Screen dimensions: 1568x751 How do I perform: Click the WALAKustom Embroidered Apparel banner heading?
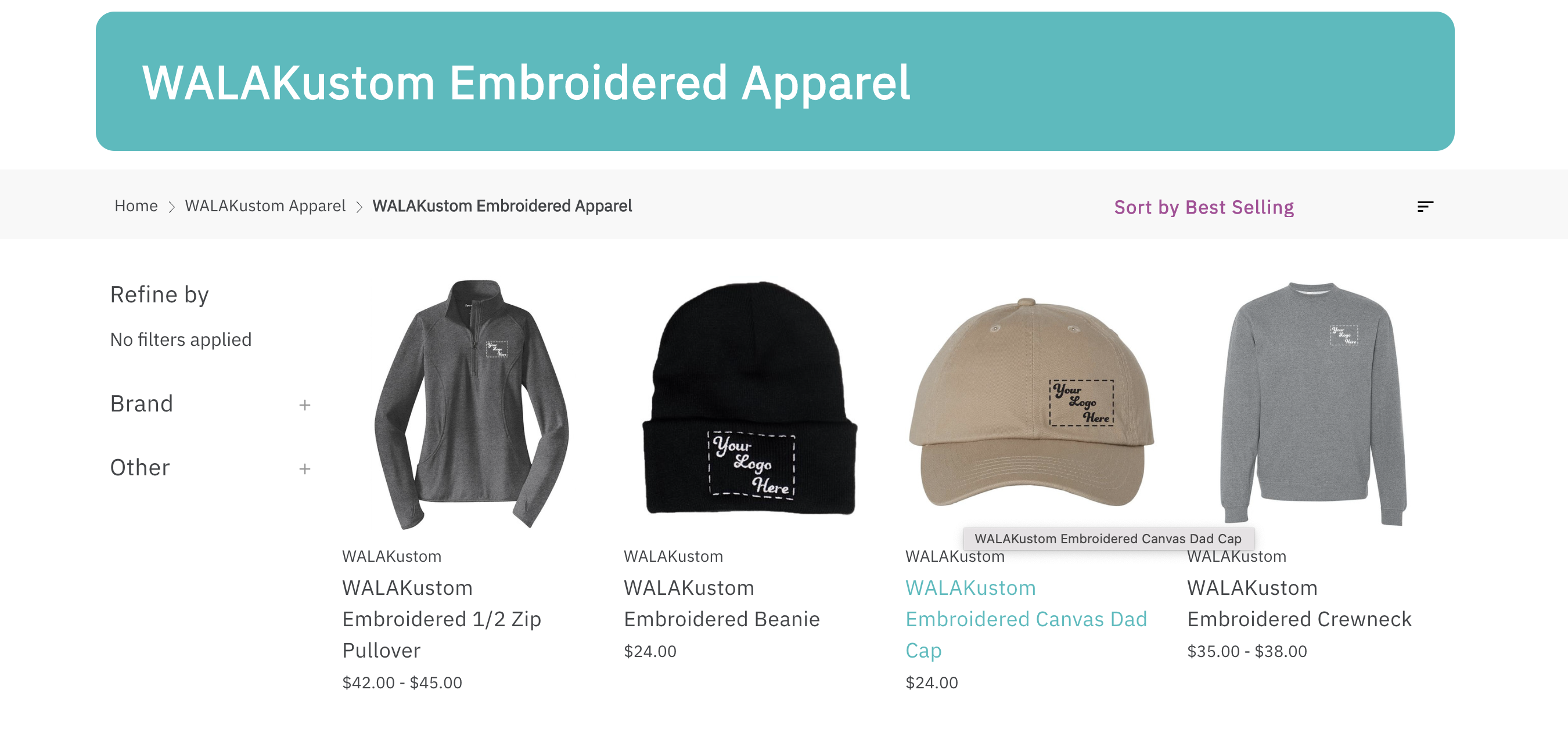pos(526,82)
